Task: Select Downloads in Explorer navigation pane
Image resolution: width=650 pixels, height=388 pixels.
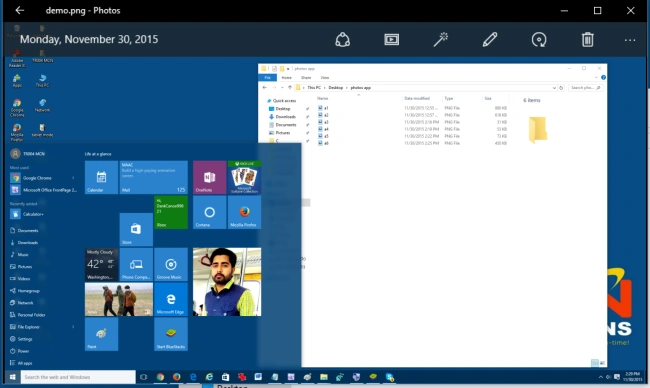Action: click(x=283, y=116)
